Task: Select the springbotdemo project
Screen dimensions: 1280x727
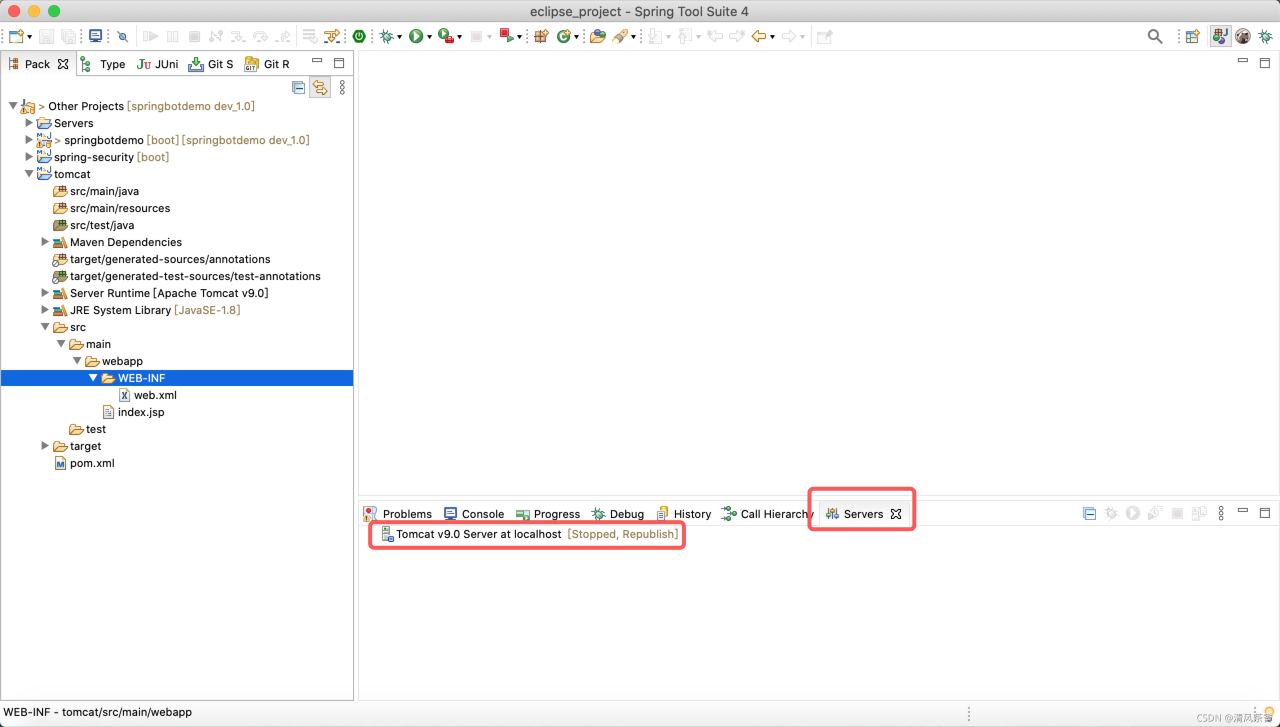Action: coord(104,140)
